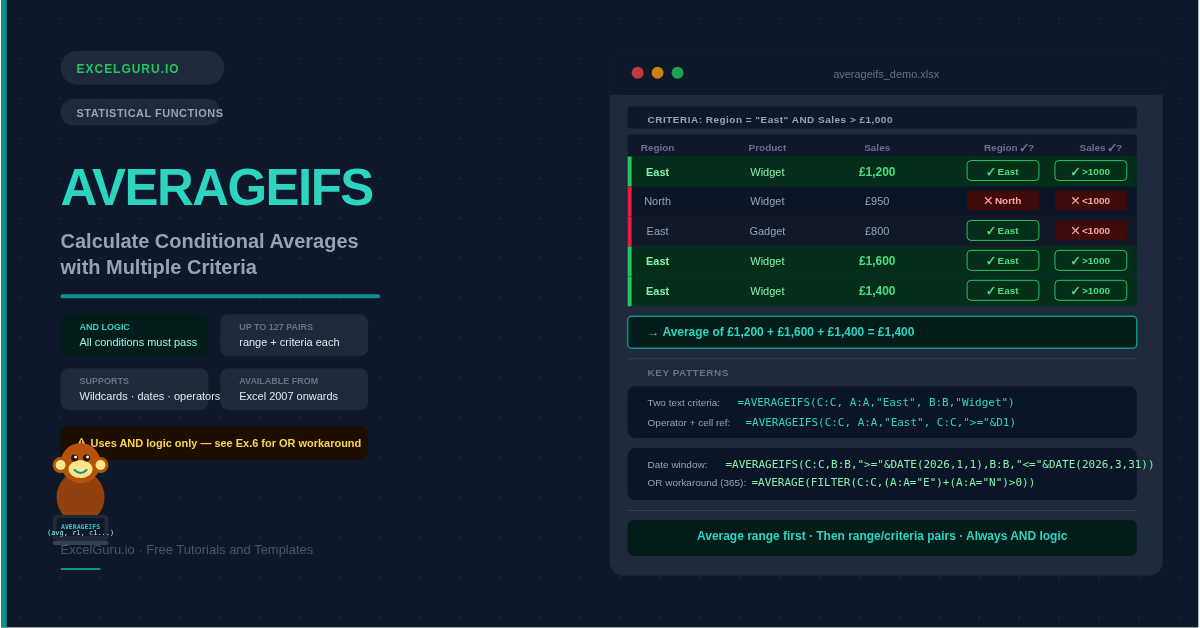Screen dimensions: 1200x628
Task: Select the Date window AVERAGEIFS formula
Action: (939, 464)
